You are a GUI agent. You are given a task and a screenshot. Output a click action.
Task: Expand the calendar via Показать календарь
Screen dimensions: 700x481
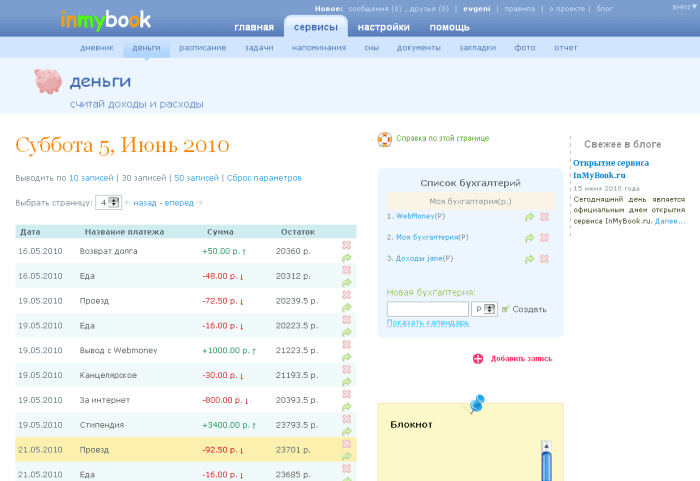point(428,322)
